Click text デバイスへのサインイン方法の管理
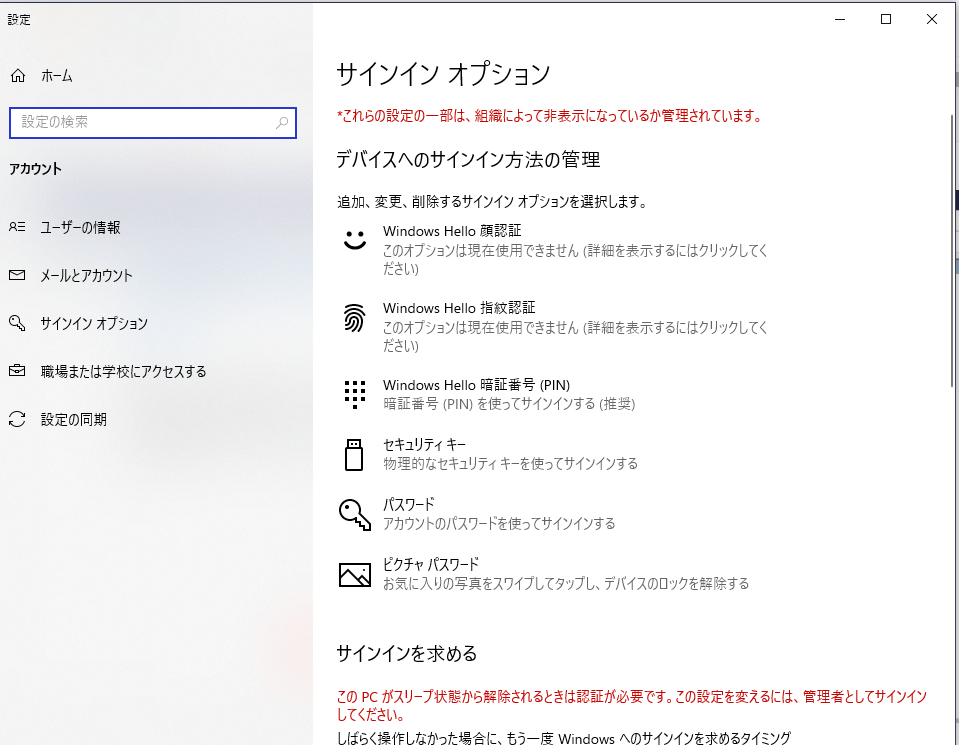The height and width of the screenshot is (745, 959). pos(468,160)
